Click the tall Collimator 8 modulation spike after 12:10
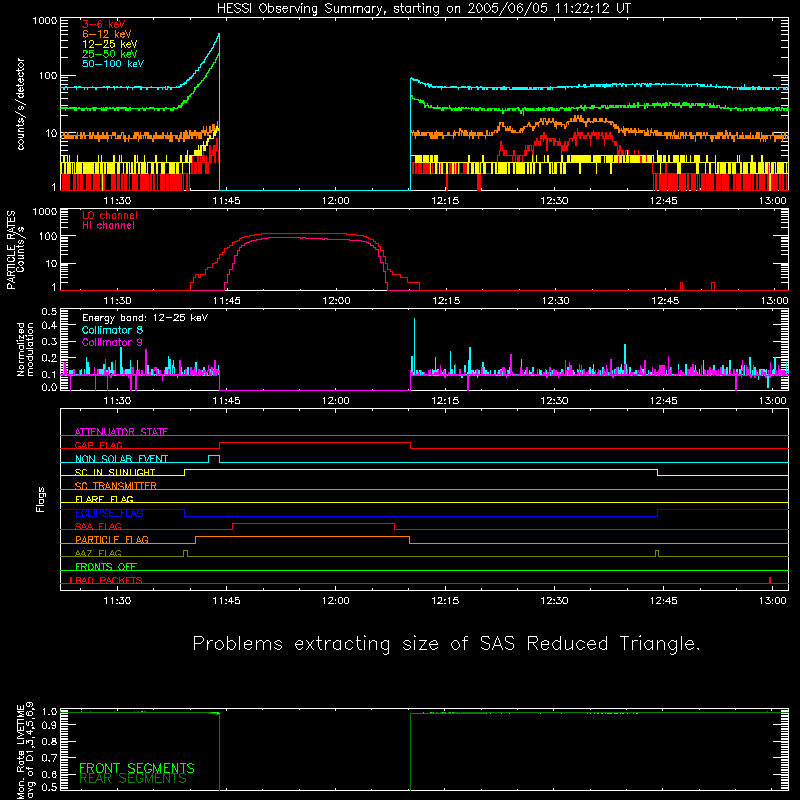Image resolution: width=800 pixels, height=800 pixels. pyautogui.click(x=414, y=345)
